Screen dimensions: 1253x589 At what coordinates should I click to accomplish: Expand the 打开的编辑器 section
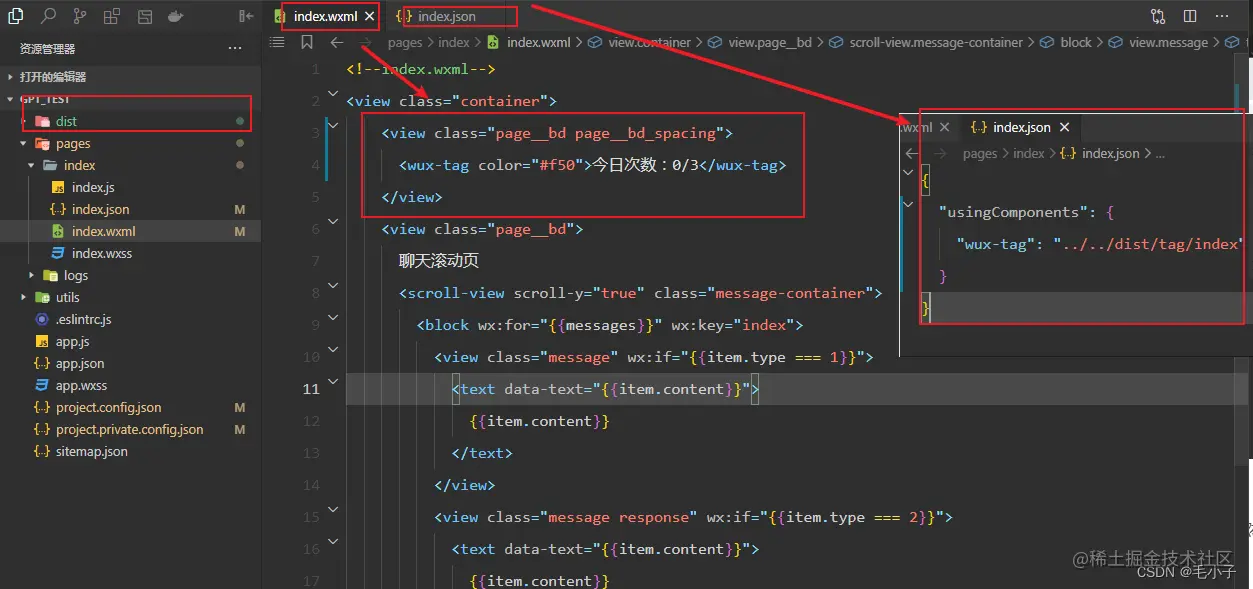click(x=53, y=77)
